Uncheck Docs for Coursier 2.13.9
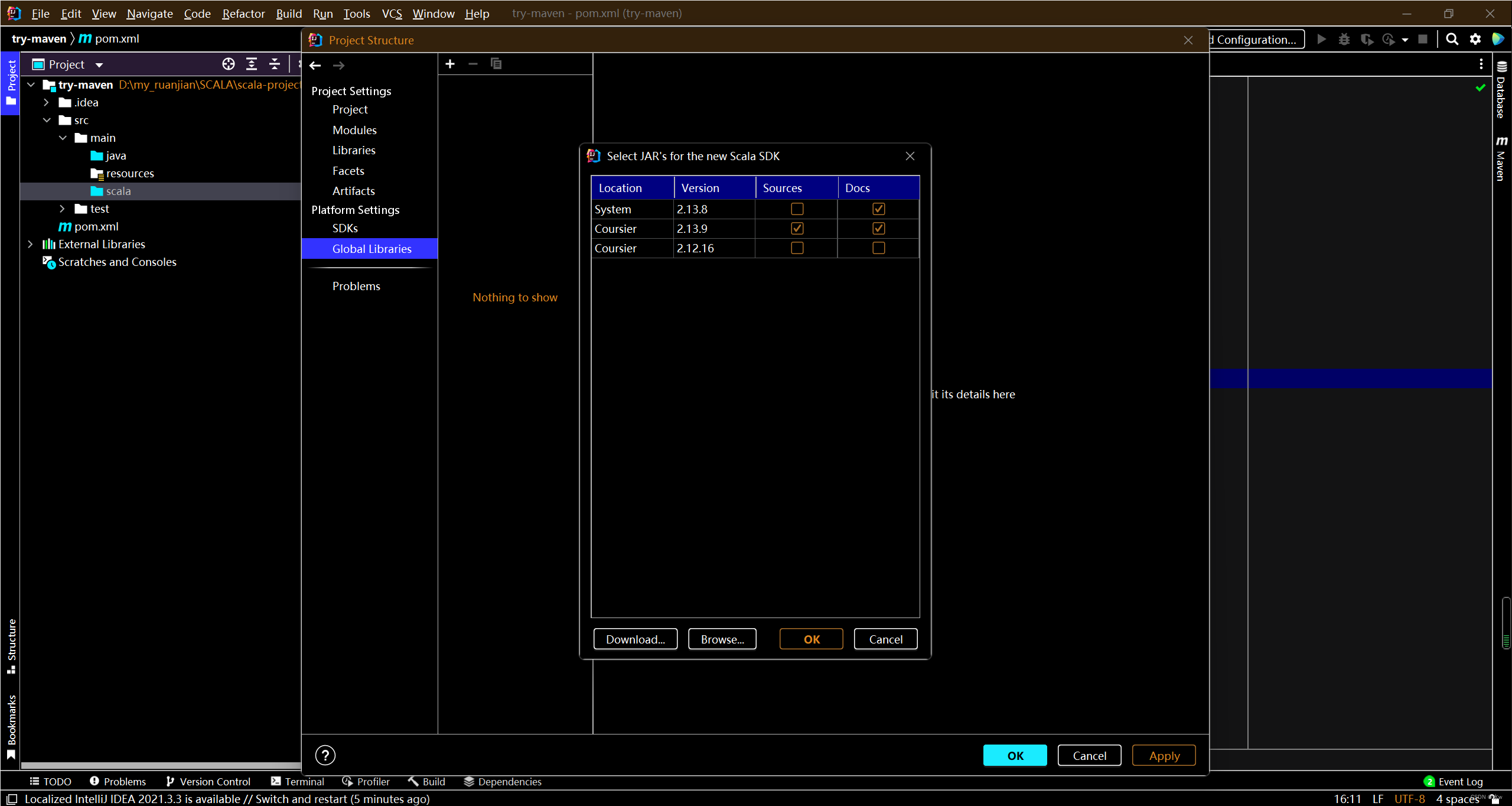This screenshot has height=806, width=1512. coord(878,228)
